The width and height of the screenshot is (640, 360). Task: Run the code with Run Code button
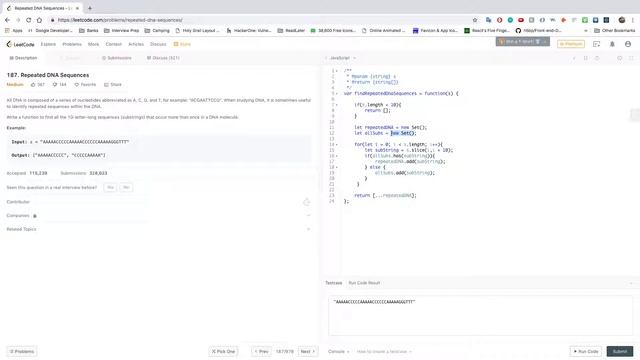point(586,351)
